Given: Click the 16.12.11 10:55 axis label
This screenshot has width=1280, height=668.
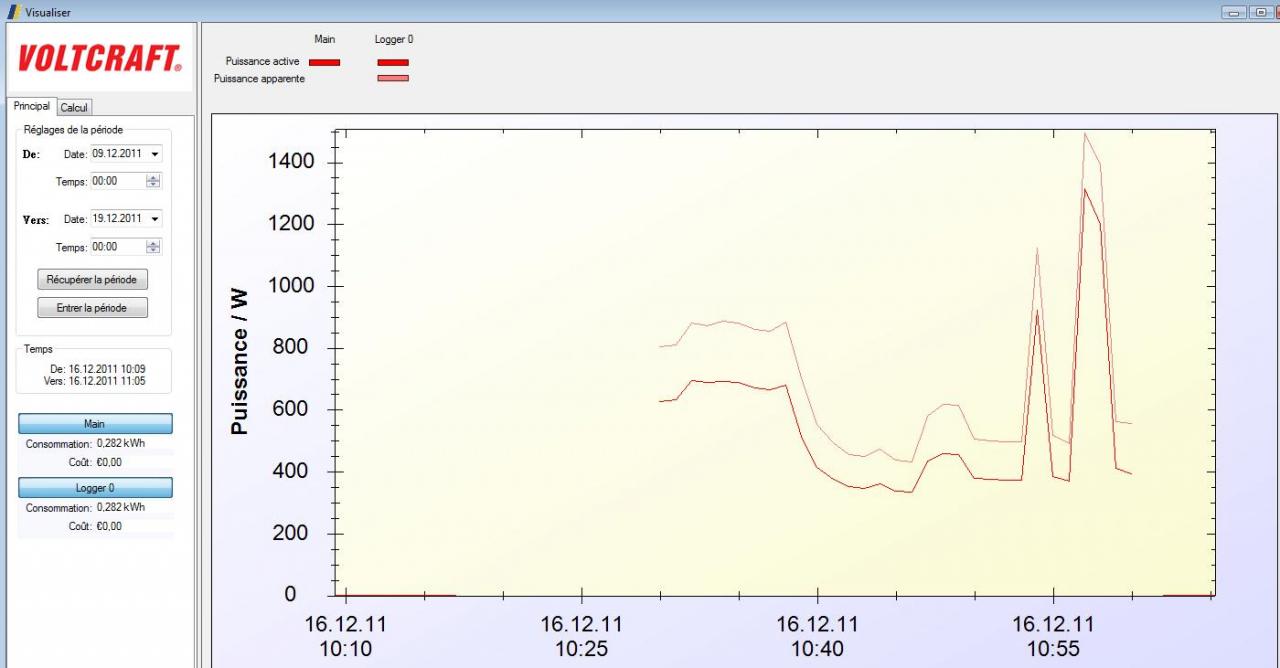Looking at the screenshot, I should 1053,636.
